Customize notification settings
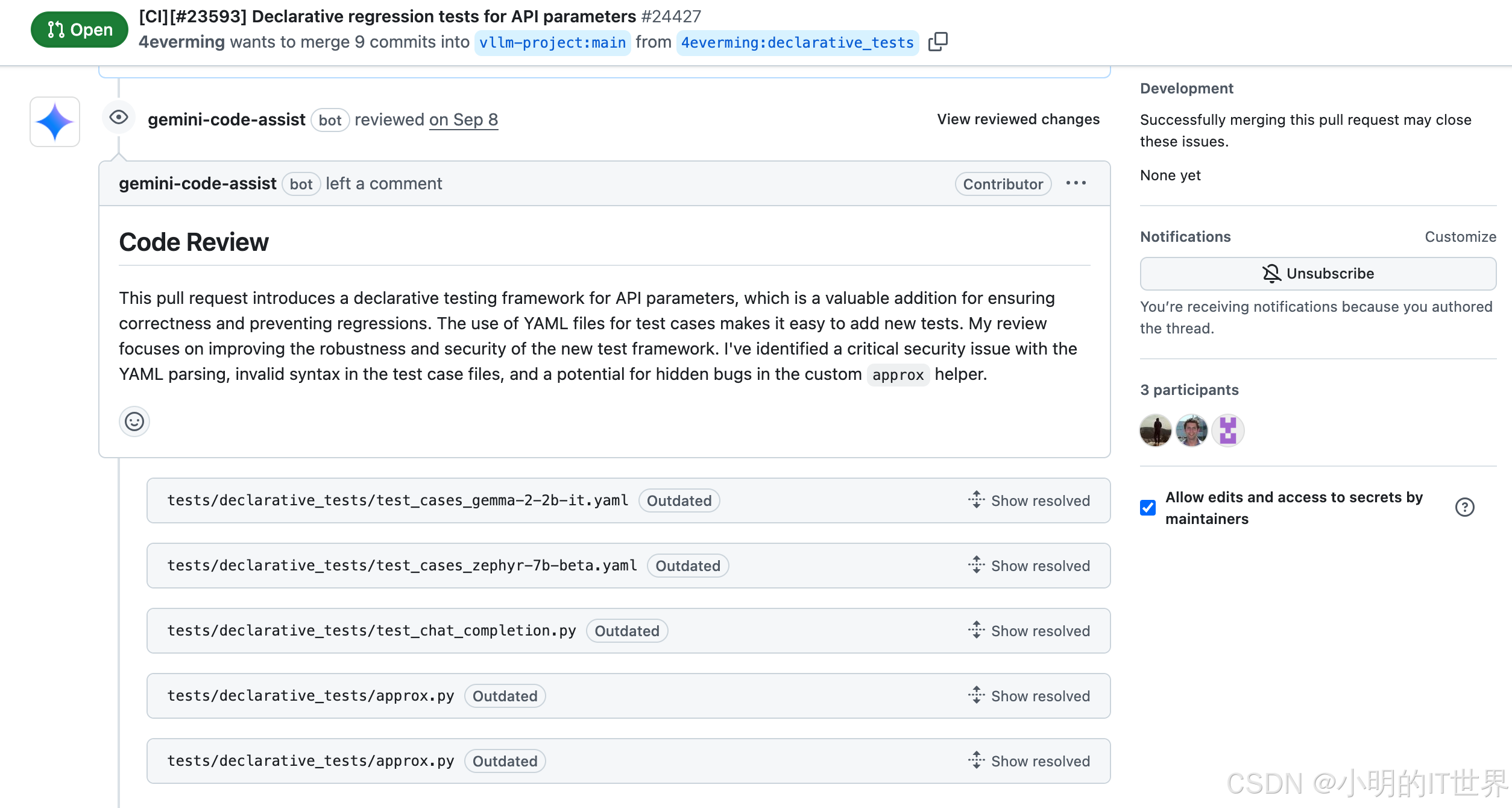The height and width of the screenshot is (808, 1512). pyautogui.click(x=1460, y=237)
